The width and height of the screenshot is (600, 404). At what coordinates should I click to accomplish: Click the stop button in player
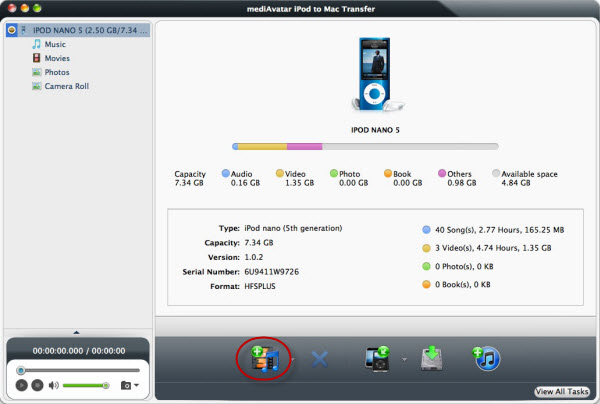click(x=37, y=385)
